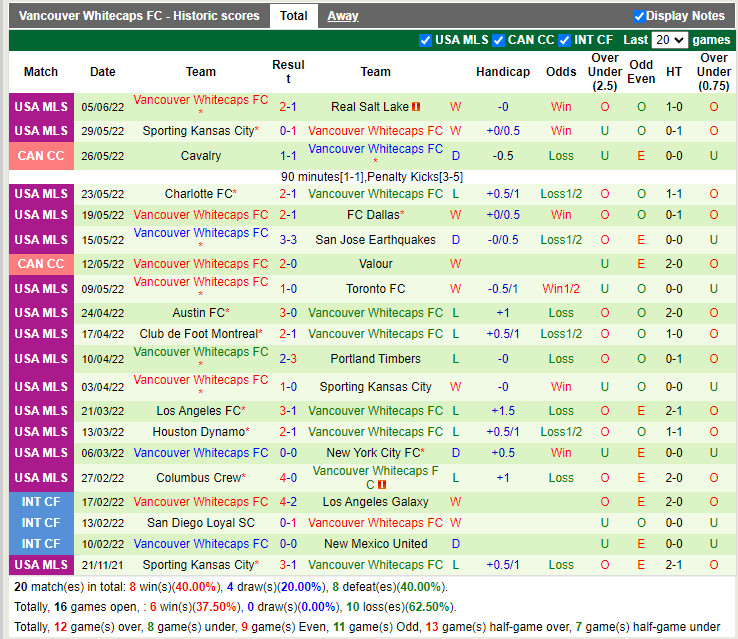Open Real Salt Lake team link
Viewport: 738px width, 639px height.
tap(369, 107)
